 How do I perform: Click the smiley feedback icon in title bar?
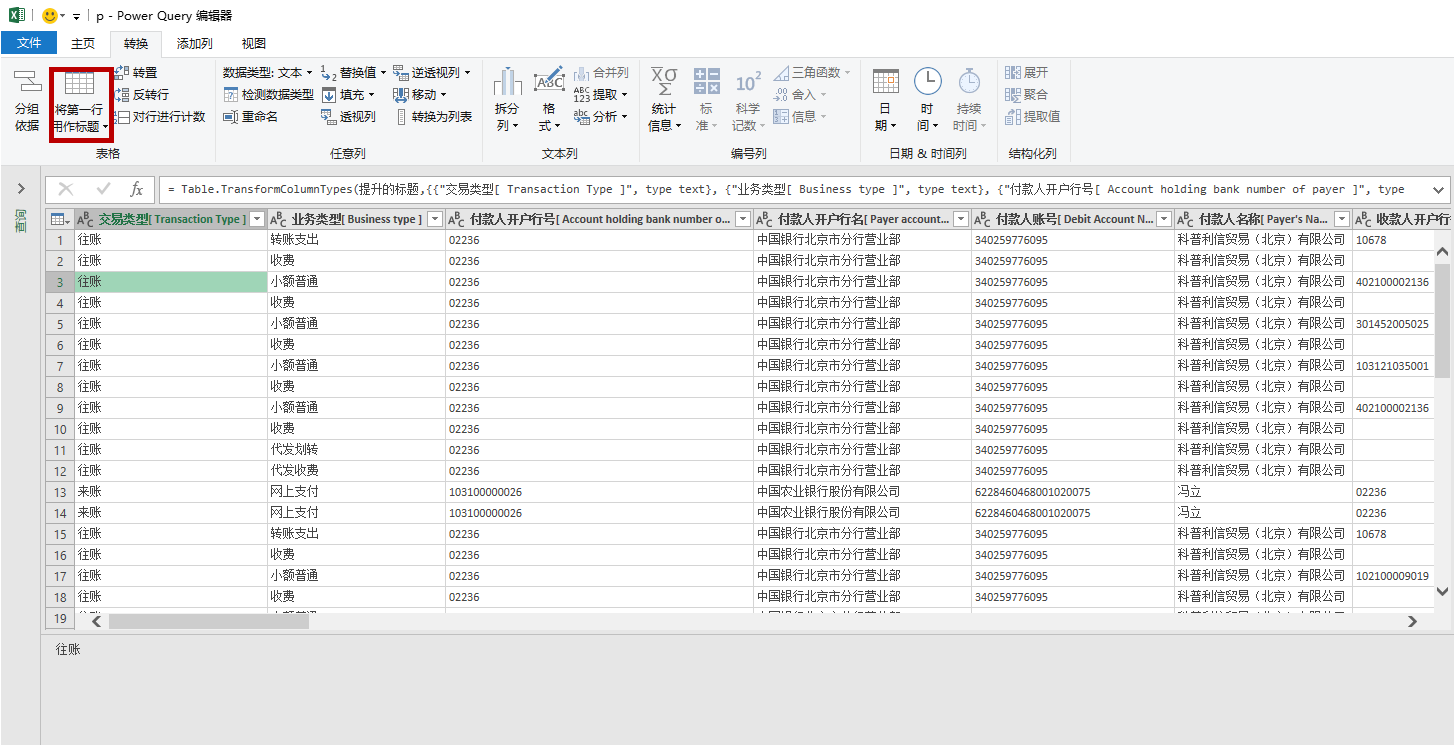49,16
